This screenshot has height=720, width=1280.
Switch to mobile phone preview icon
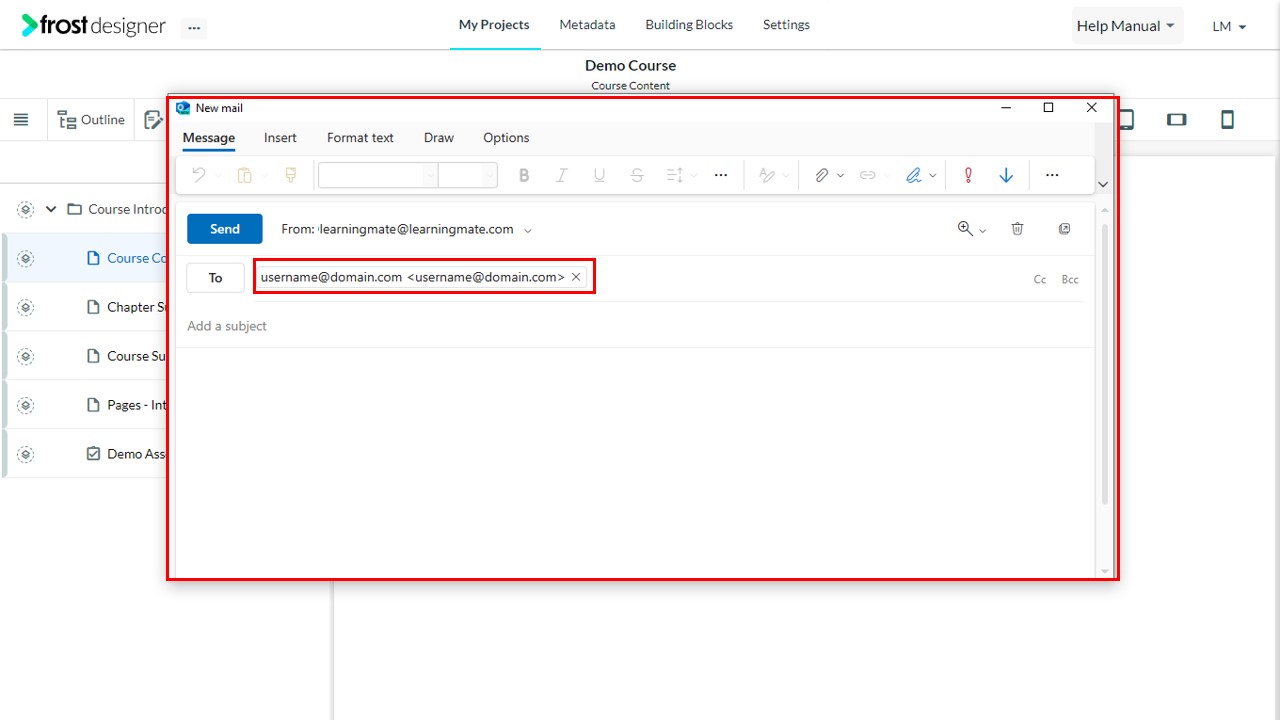(1227, 120)
